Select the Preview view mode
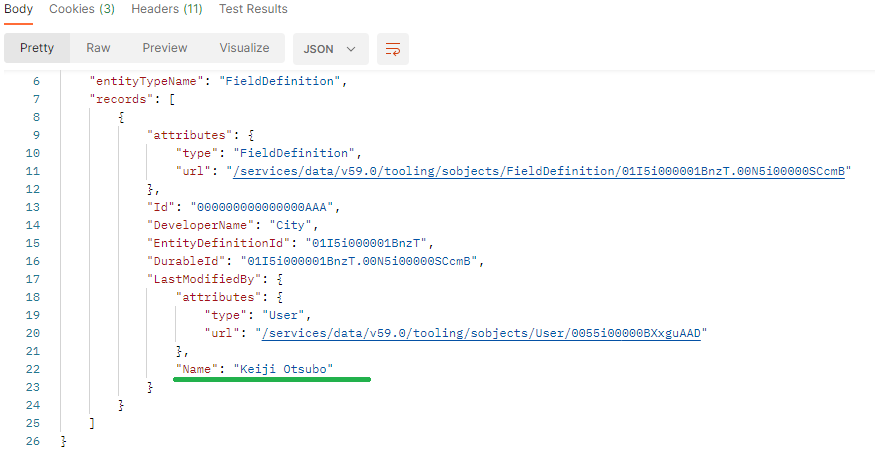Viewport: 875px width, 453px height. coord(165,48)
